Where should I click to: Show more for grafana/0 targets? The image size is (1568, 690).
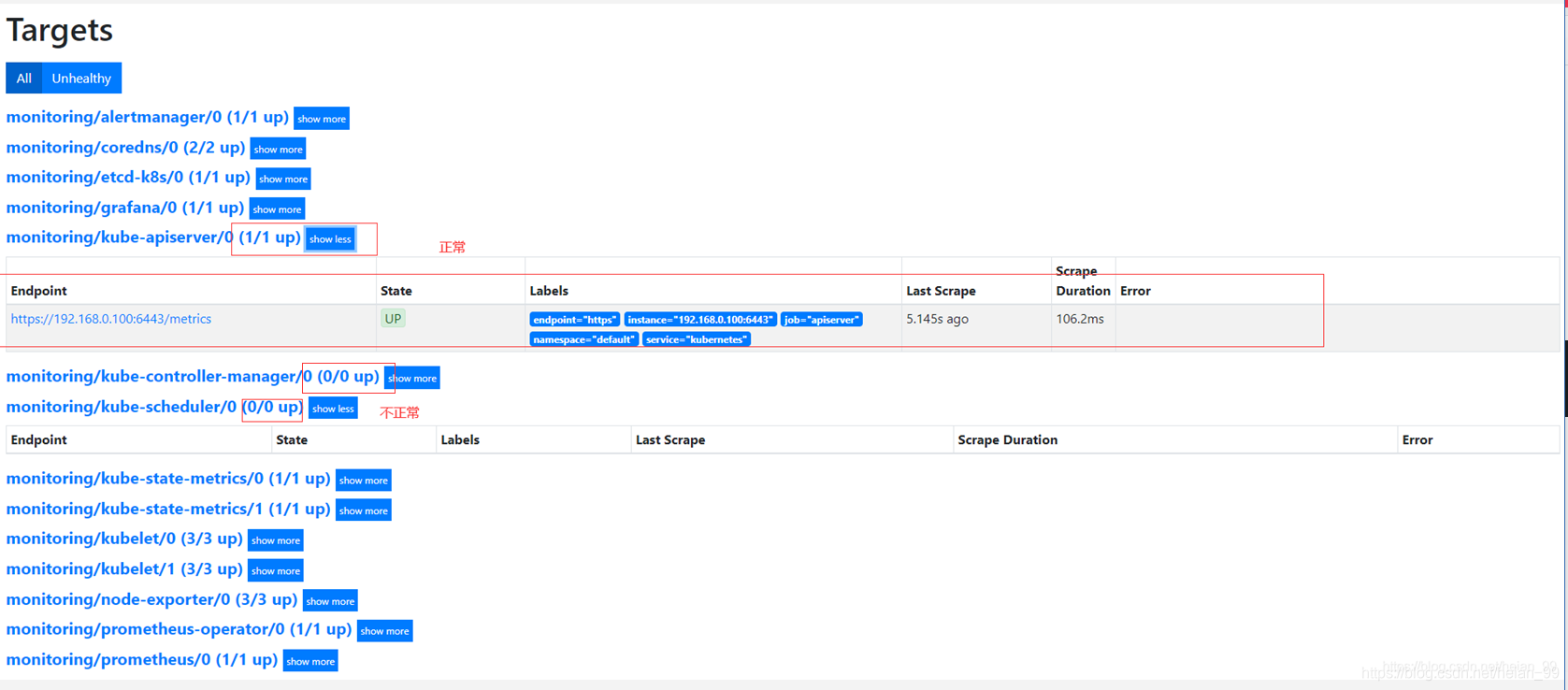tap(277, 209)
